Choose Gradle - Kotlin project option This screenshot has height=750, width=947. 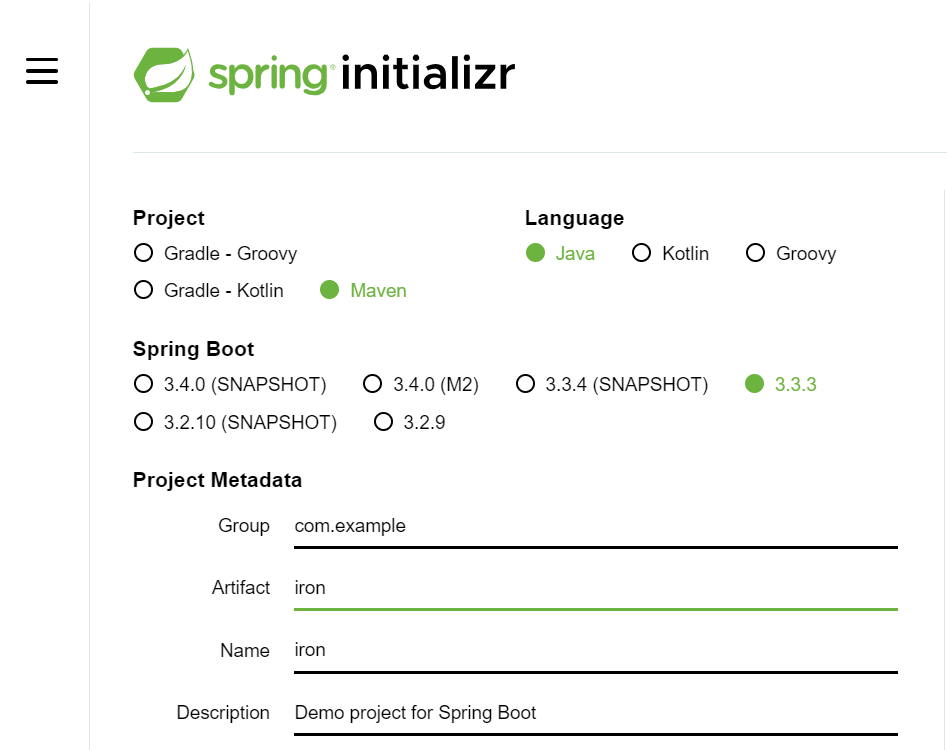[x=144, y=290]
